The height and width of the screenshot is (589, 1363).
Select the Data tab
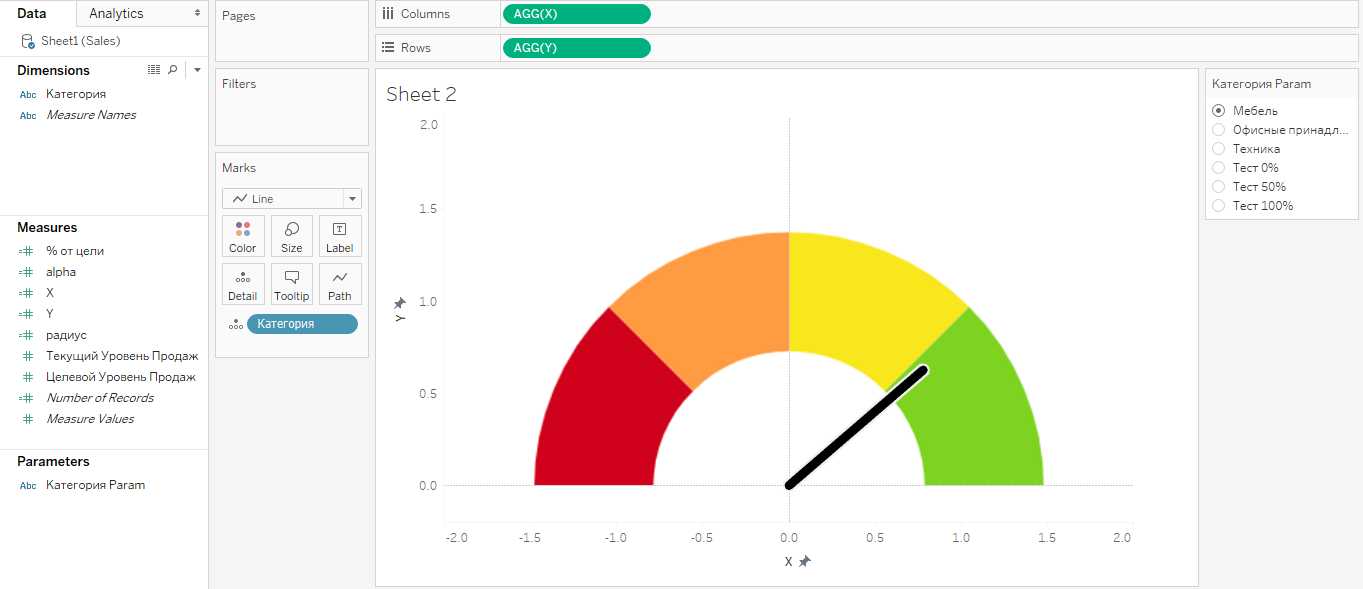click(x=32, y=14)
